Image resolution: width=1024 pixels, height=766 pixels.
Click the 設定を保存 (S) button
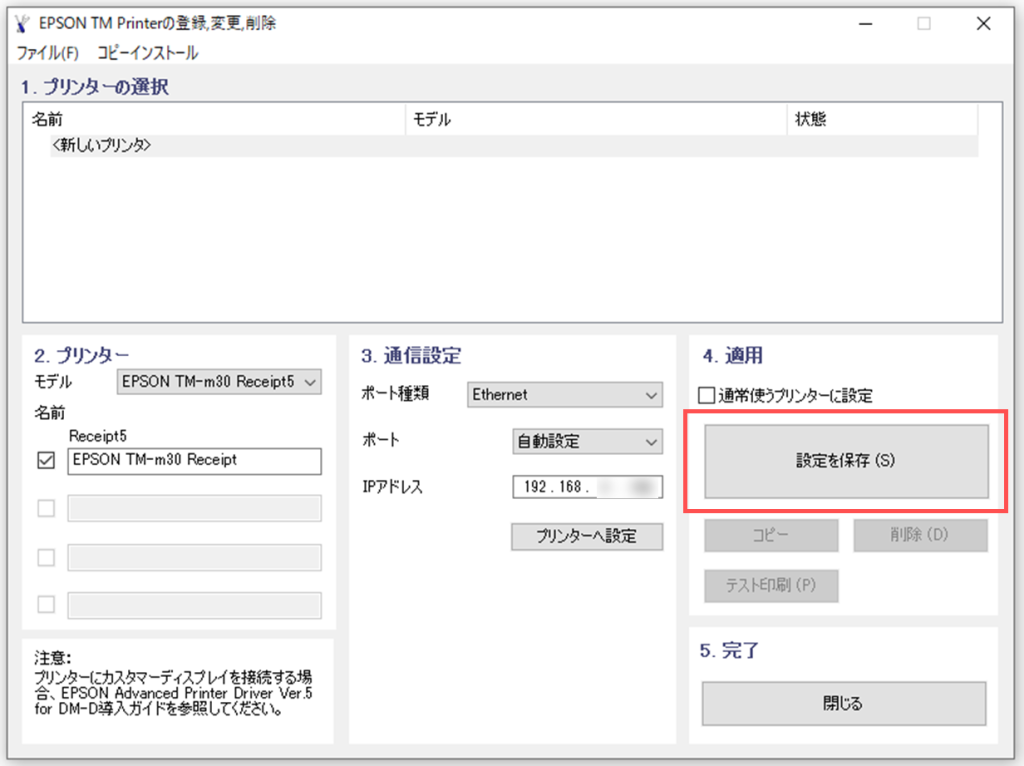click(846, 461)
